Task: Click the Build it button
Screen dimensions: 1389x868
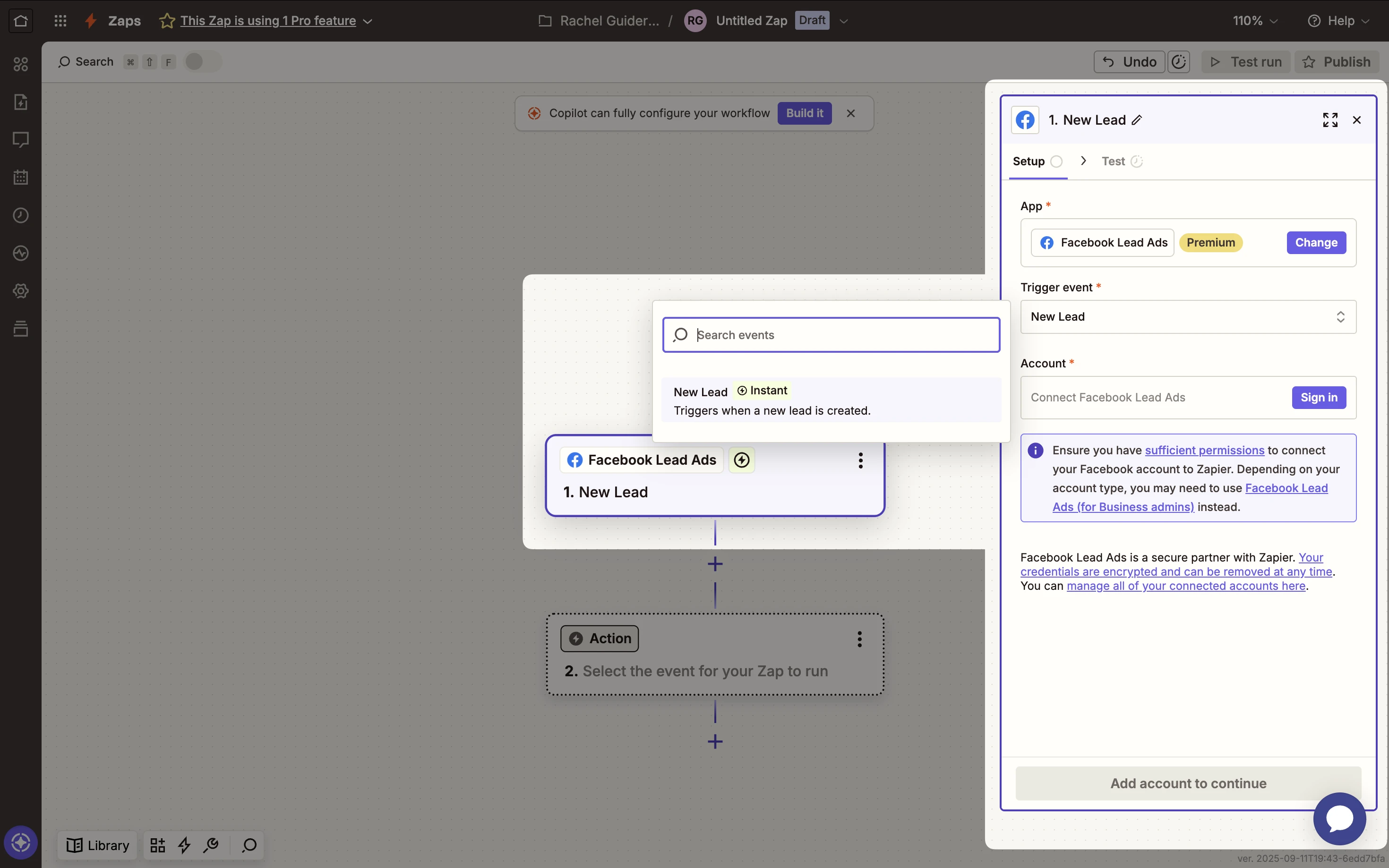Action: 805,114
